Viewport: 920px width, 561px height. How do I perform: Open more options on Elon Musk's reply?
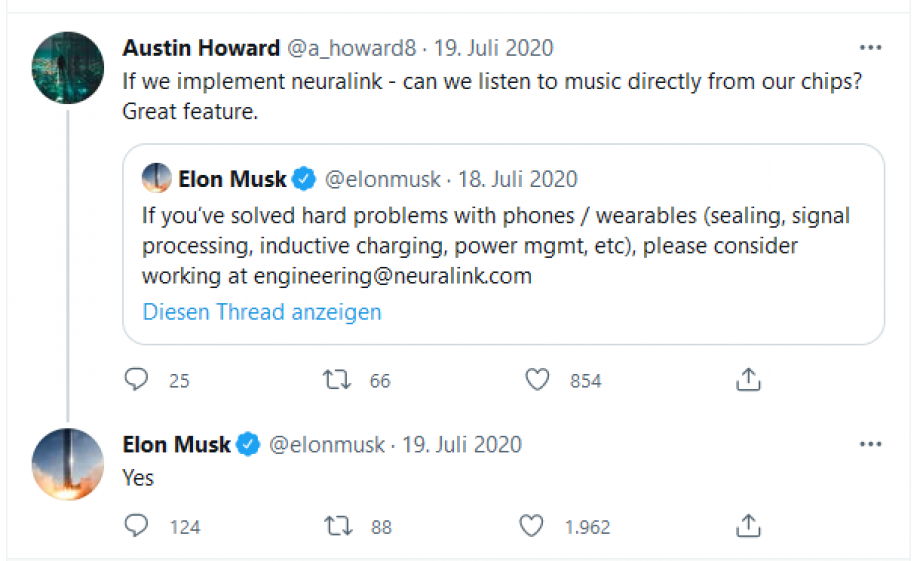870,444
